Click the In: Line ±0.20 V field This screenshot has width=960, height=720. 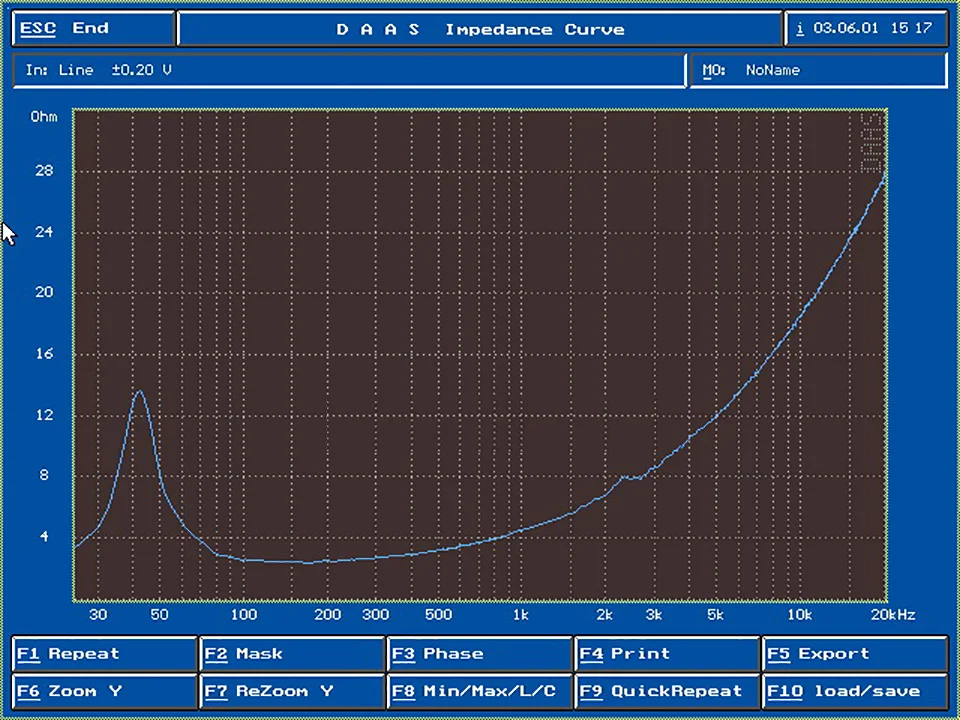click(349, 70)
